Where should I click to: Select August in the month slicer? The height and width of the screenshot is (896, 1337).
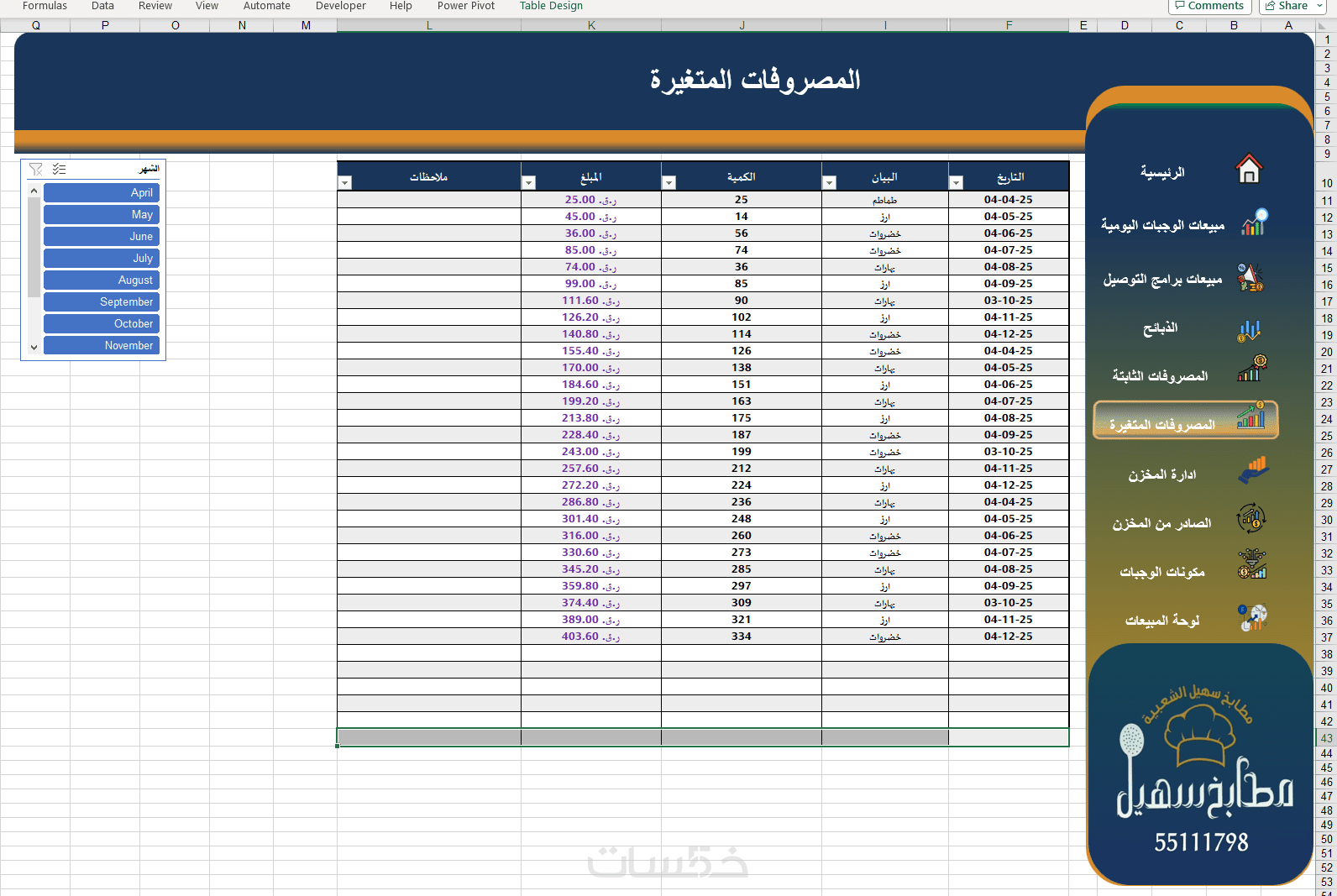click(x=102, y=280)
